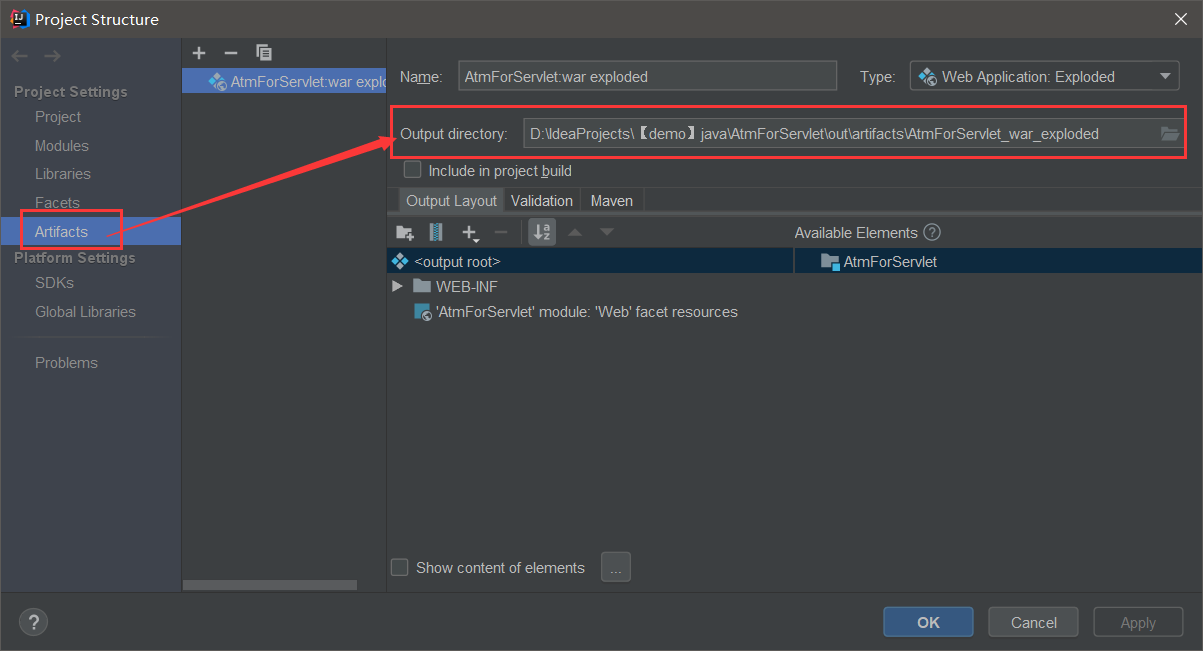
Task: Copy the selected artifact icon
Action: (x=264, y=52)
